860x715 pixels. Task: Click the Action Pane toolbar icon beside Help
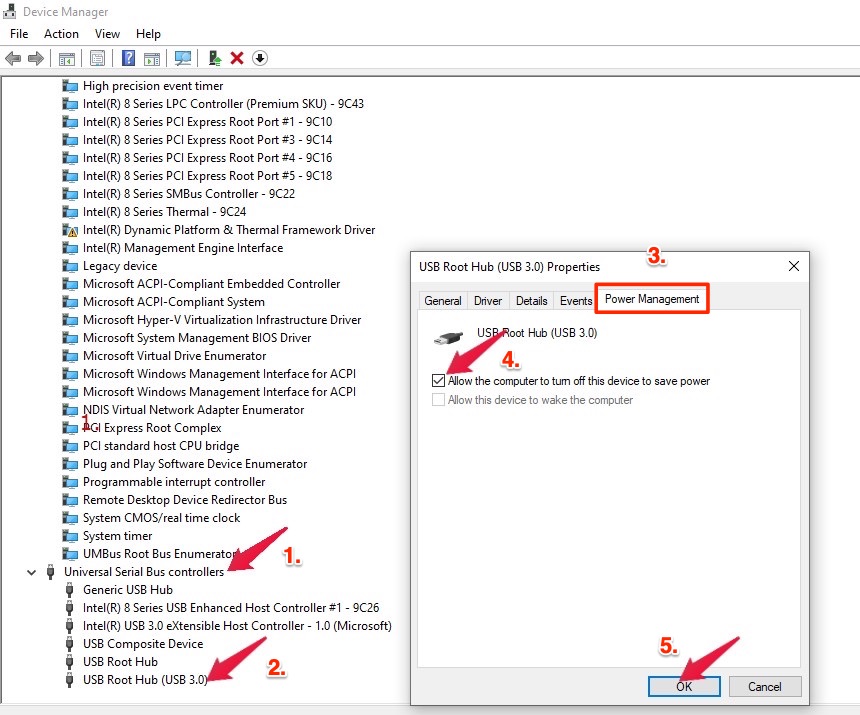[152, 58]
